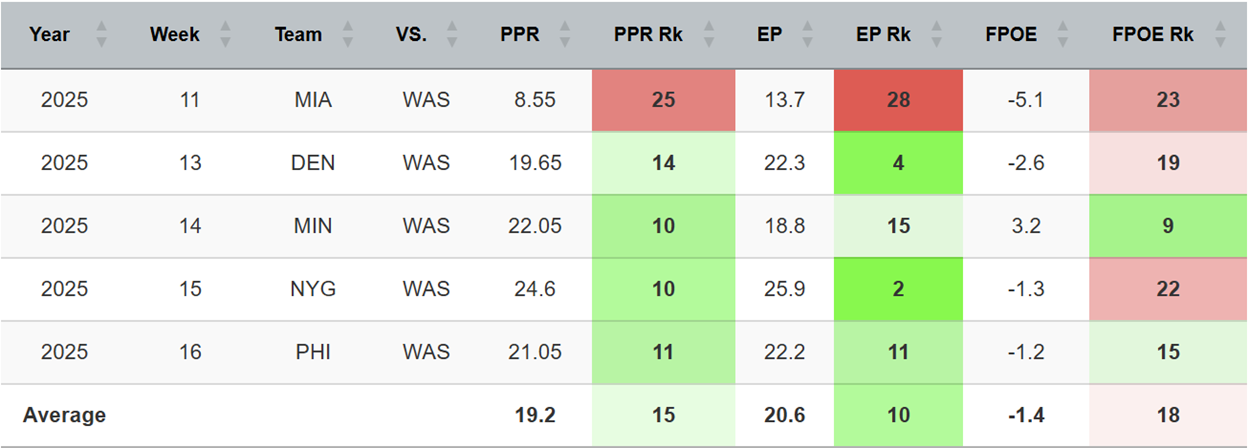Toggle sort arrows on the VS. column

pos(452,35)
